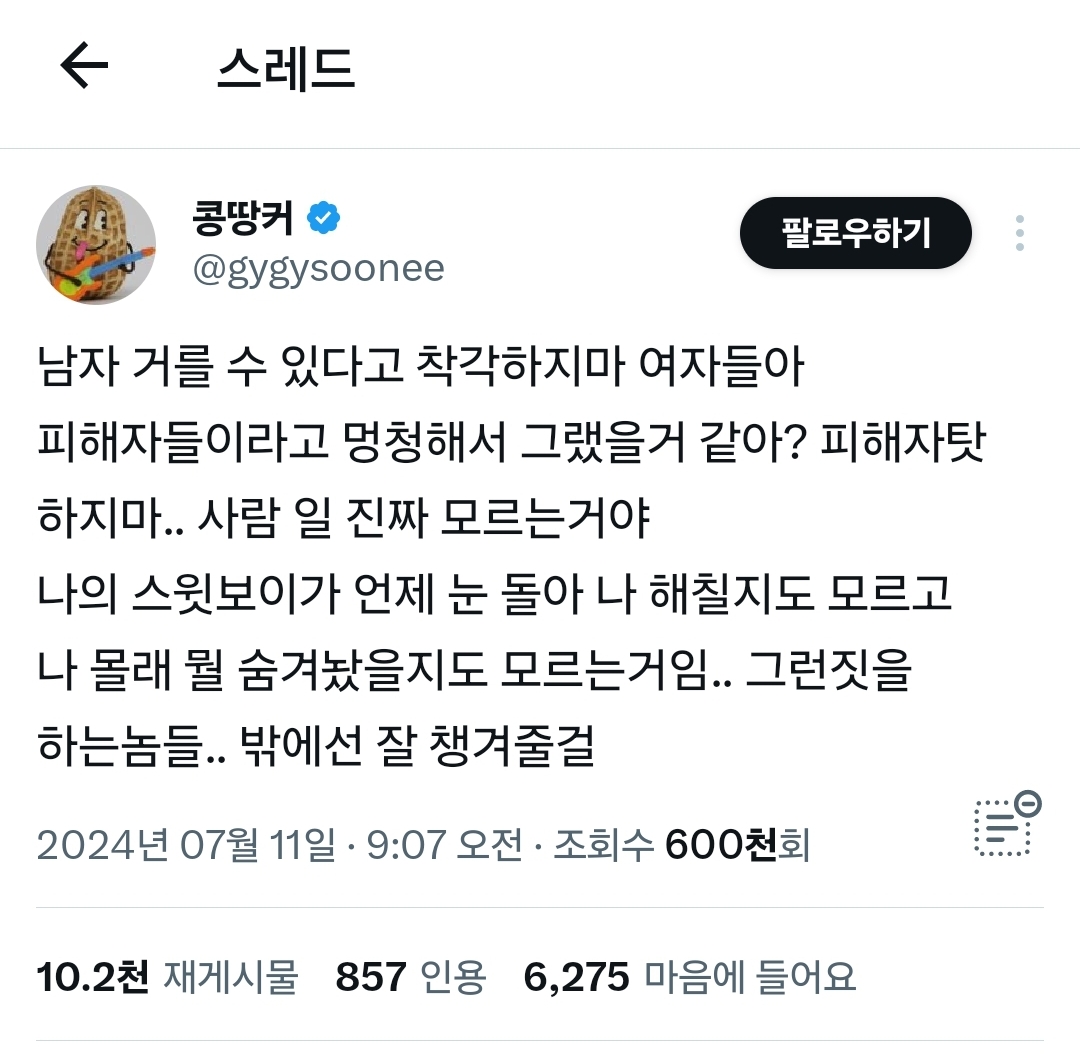This screenshot has width=1080, height=1062.
Task: Click the tweet line starting 나의 스윗보이가
Action: 495,593
